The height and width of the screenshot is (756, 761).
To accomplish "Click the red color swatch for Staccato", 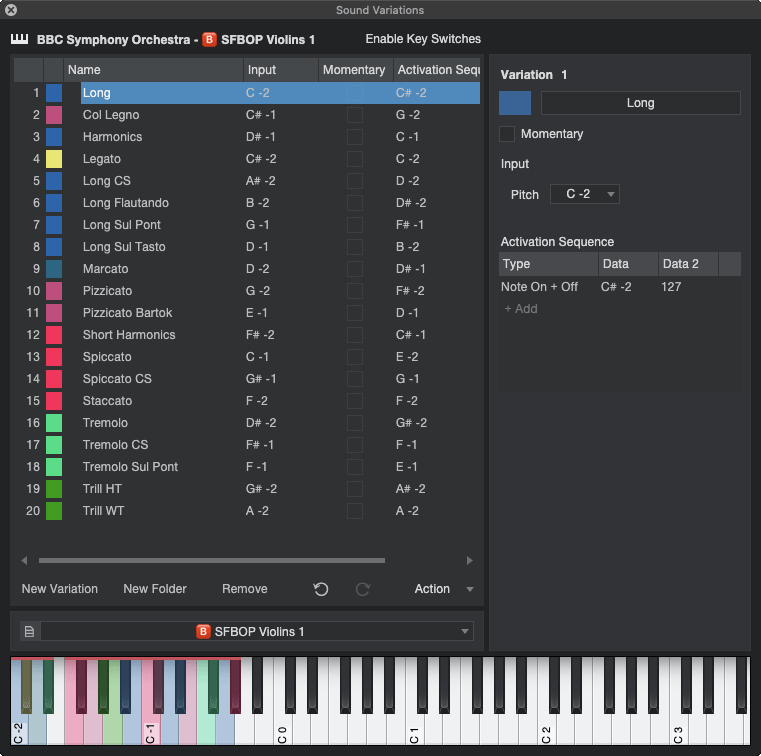I will point(54,401).
